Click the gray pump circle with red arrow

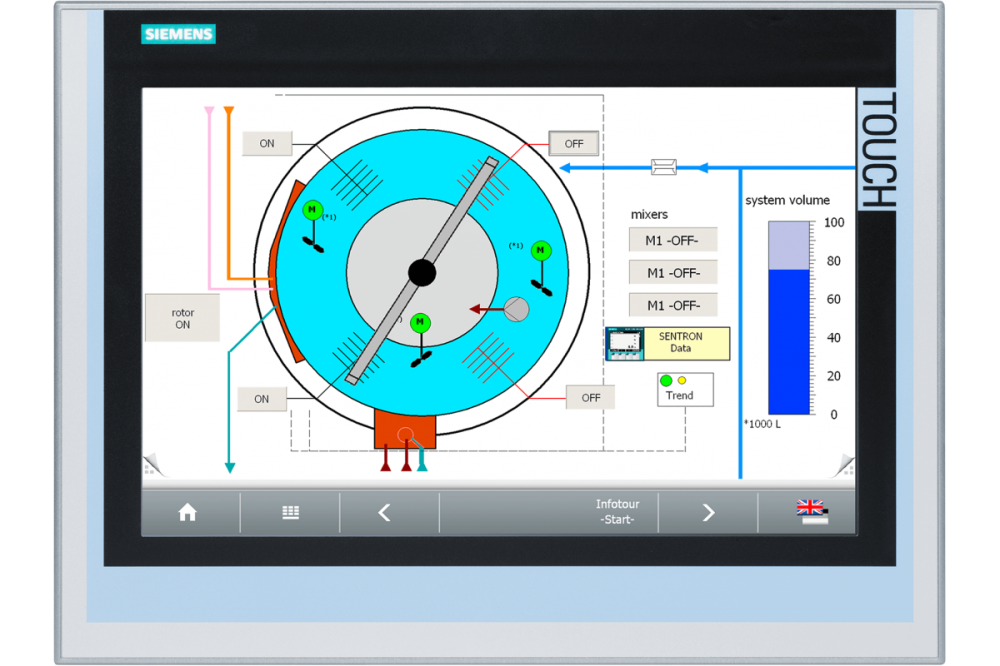point(516,309)
